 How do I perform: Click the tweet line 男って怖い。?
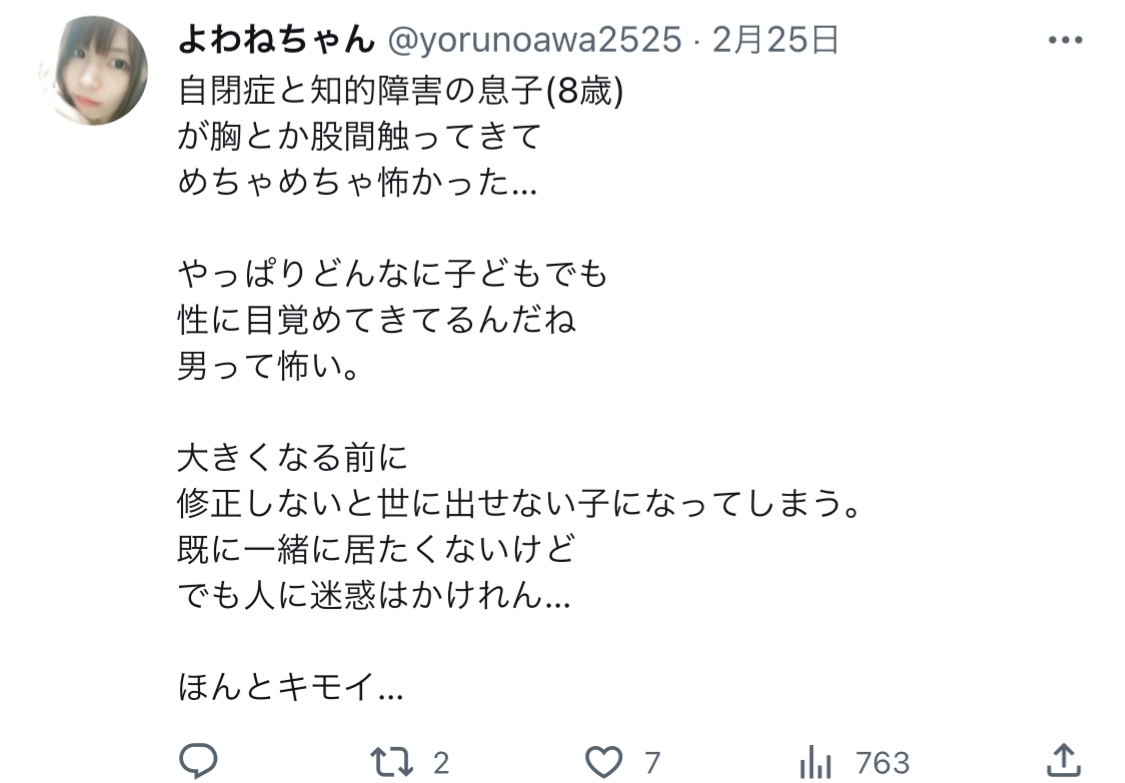268,367
